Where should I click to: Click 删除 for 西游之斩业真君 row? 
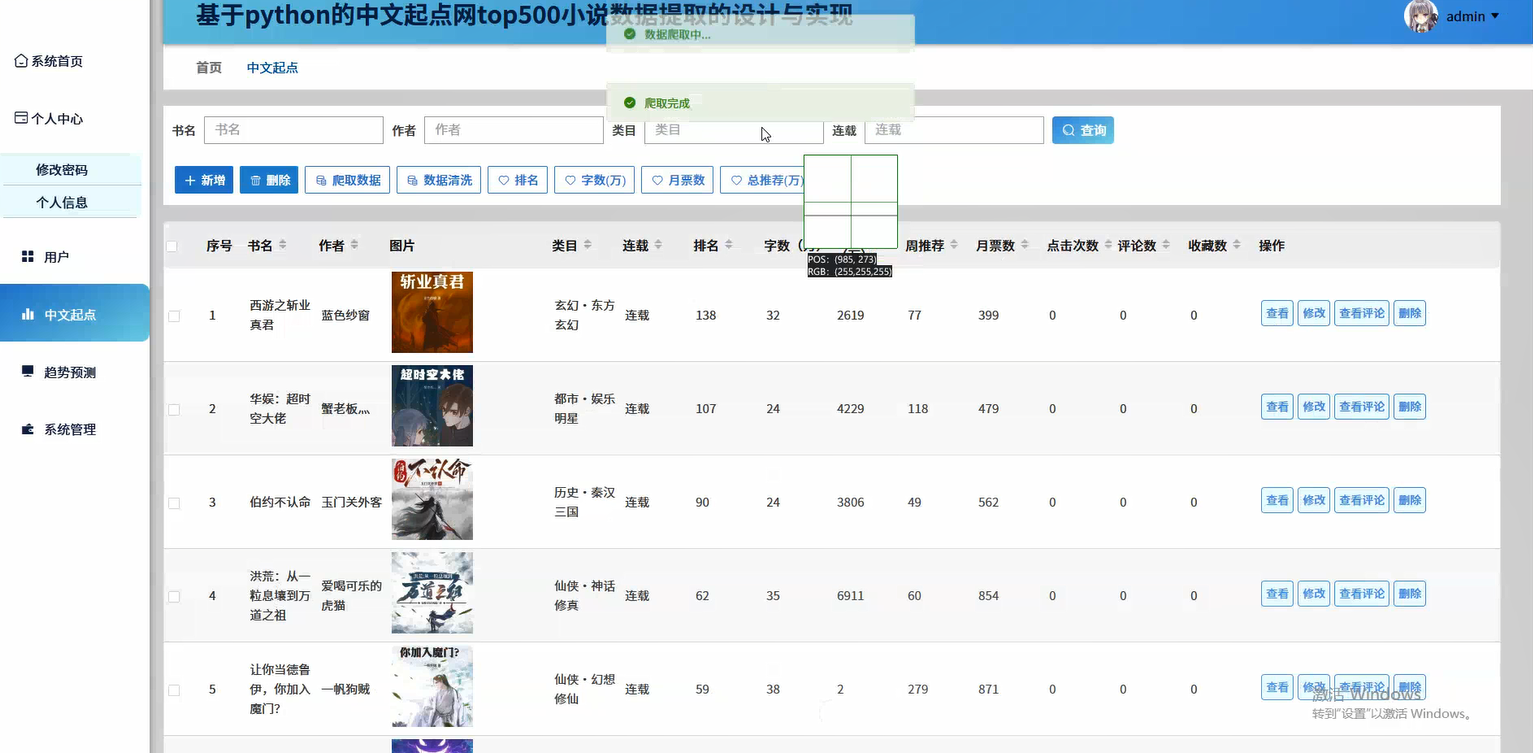tap(1410, 313)
